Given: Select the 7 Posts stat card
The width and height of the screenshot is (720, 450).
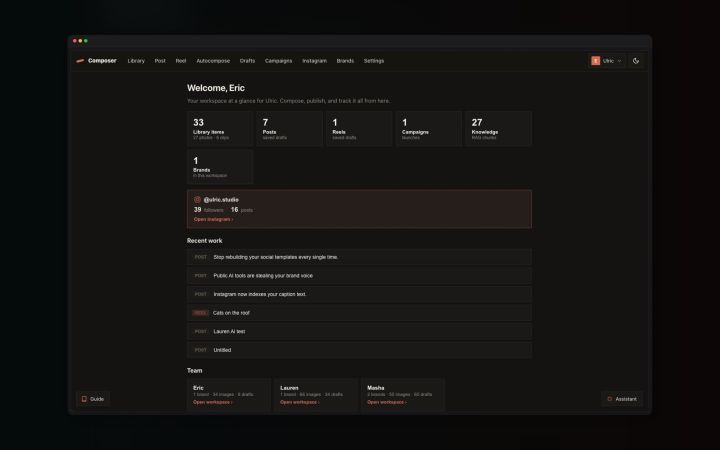Looking at the screenshot, I should pos(289,129).
